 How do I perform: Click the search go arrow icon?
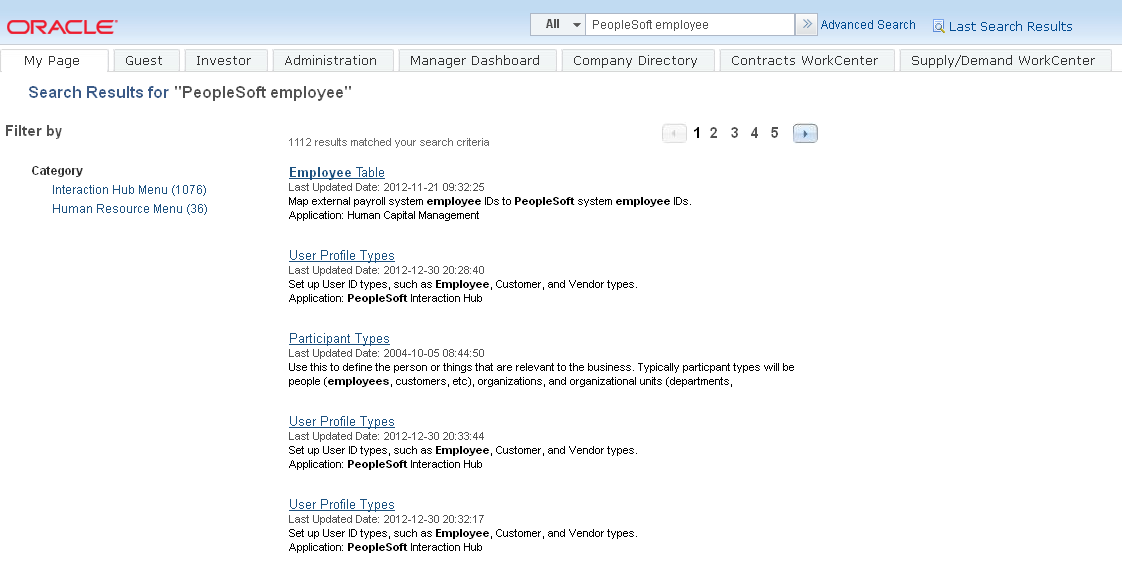coord(806,24)
